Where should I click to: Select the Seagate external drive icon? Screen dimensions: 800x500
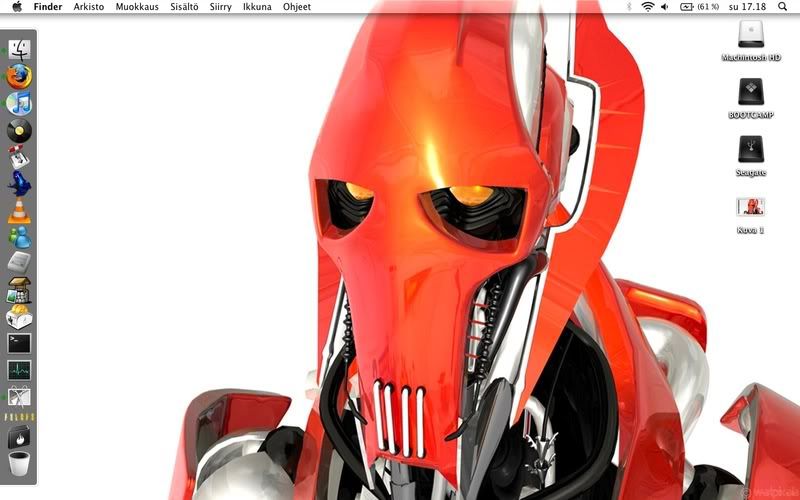coord(751,149)
